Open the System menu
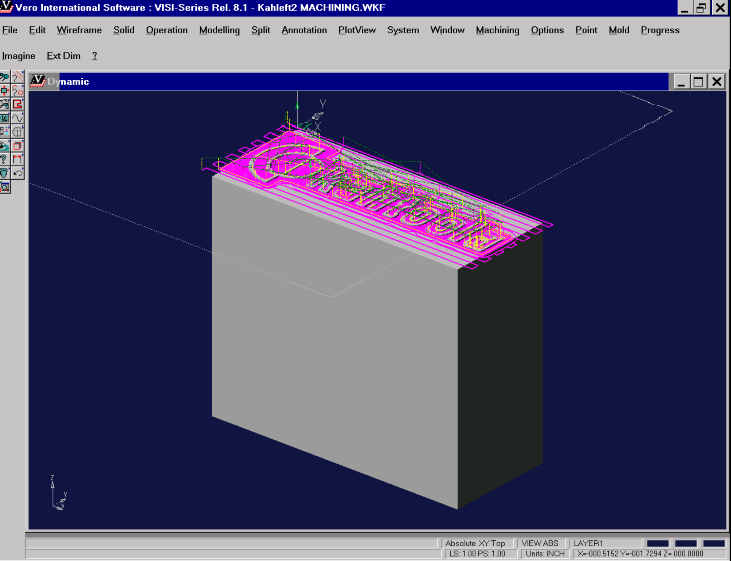 403,30
